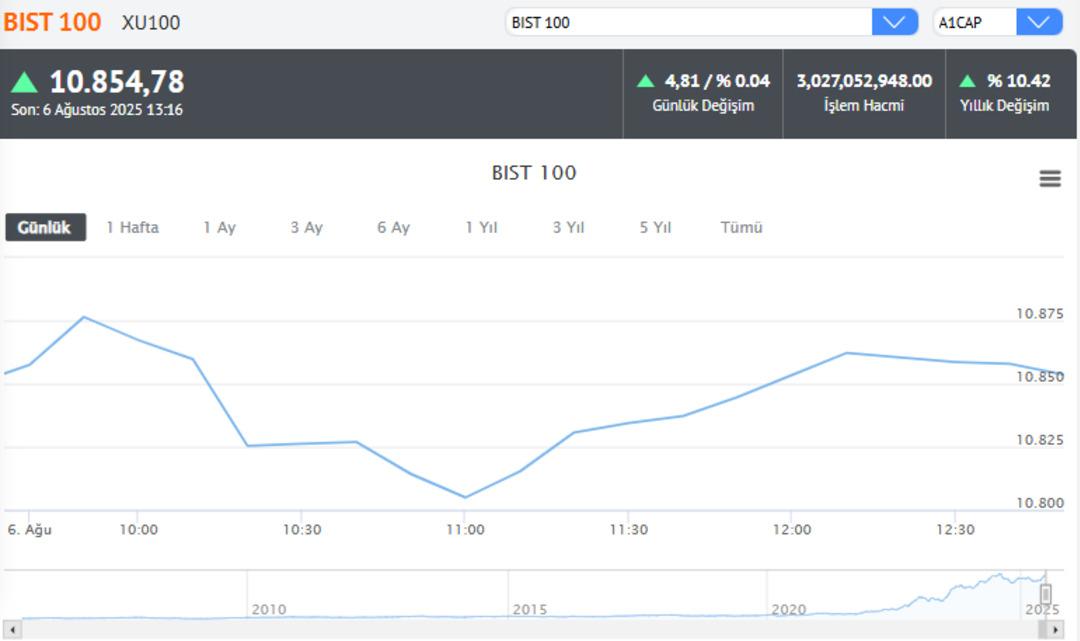Screen dimensions: 1080x641
Task: Click the 11:30 x-axis label
Action: click(628, 530)
